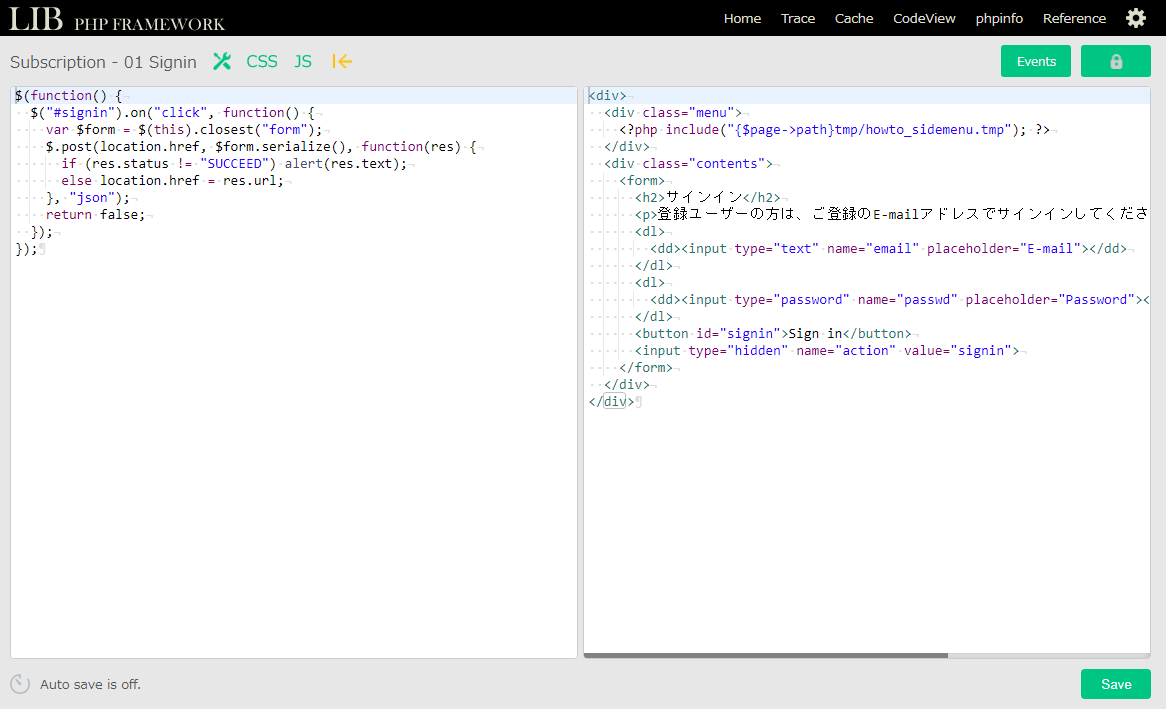The width and height of the screenshot is (1166, 709).
Task: Switch to the CSS editor tab
Action: (262, 62)
